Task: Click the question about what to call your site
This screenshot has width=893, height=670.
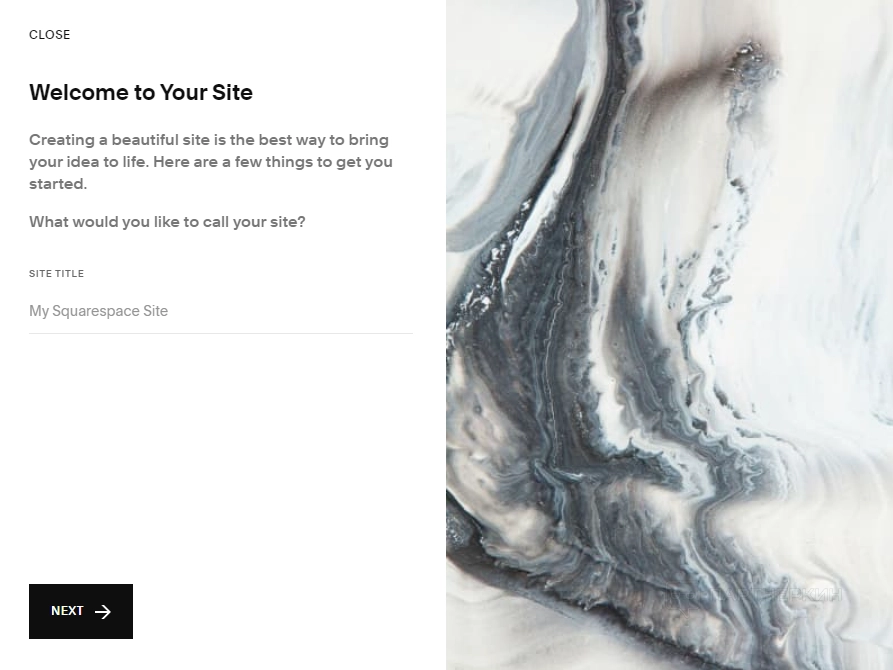Action: [167, 222]
